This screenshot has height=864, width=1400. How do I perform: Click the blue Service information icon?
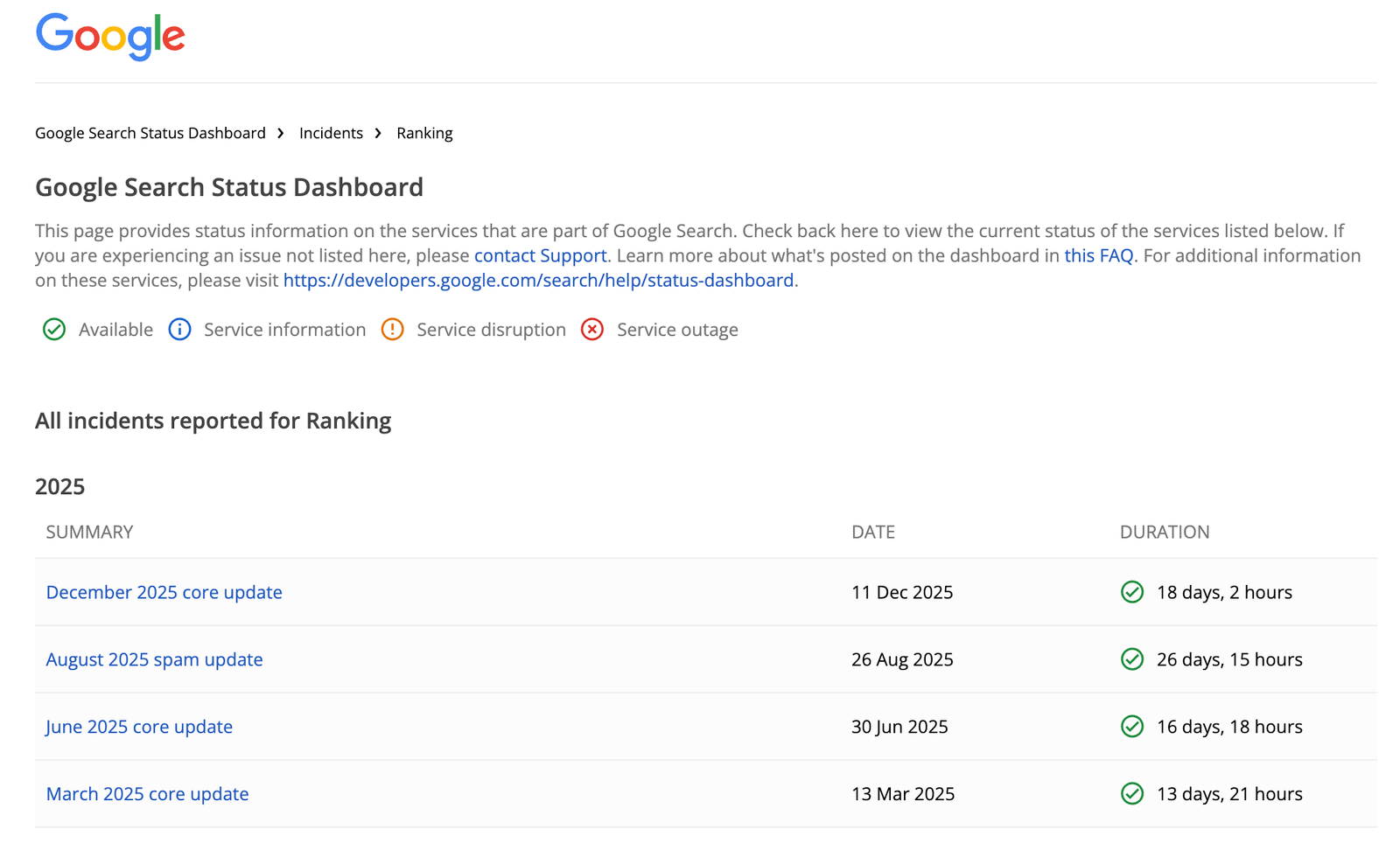coord(178,330)
